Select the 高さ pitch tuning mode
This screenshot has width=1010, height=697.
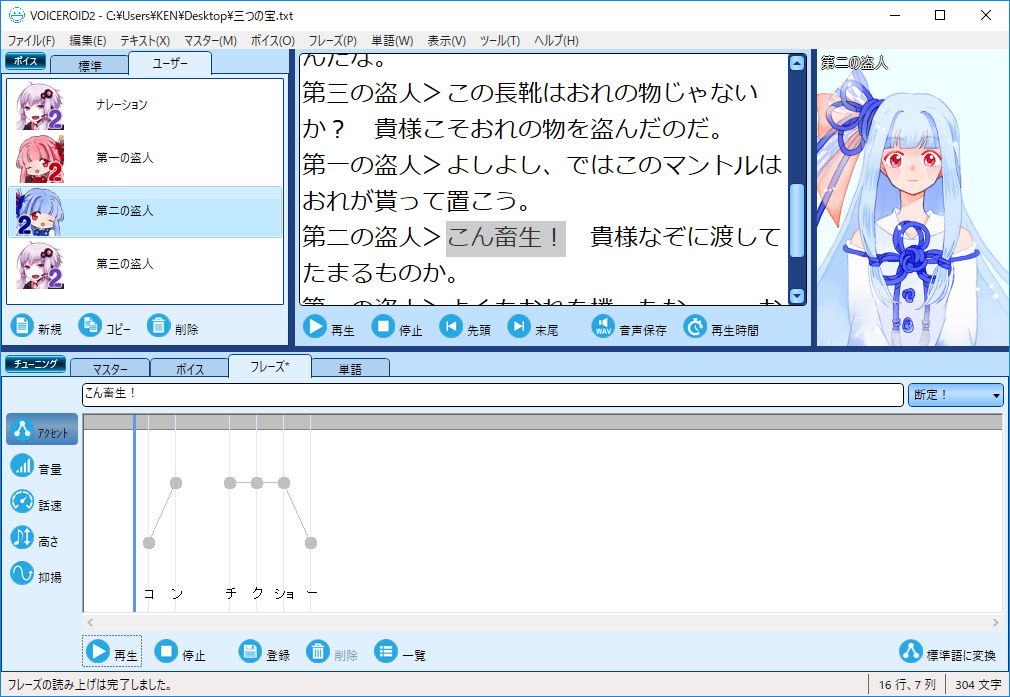(x=35, y=538)
